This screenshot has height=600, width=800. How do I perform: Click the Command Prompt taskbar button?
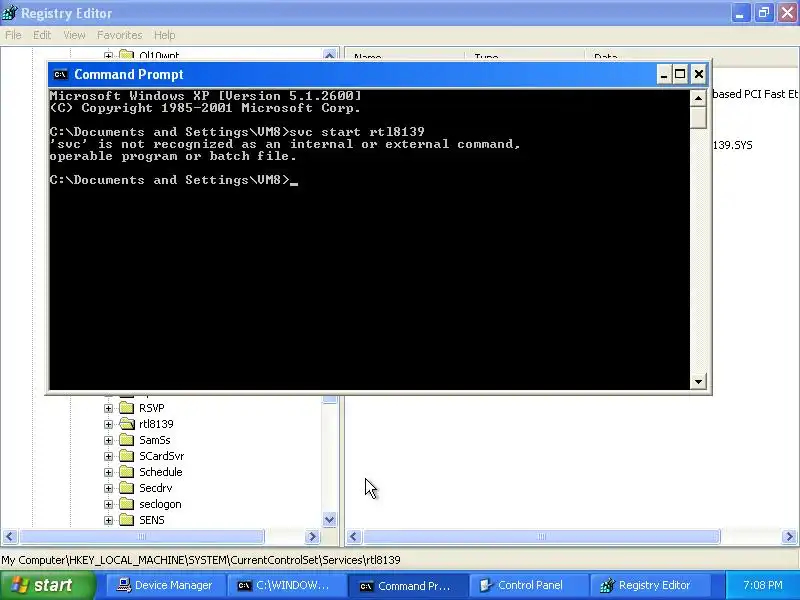click(x=406, y=586)
